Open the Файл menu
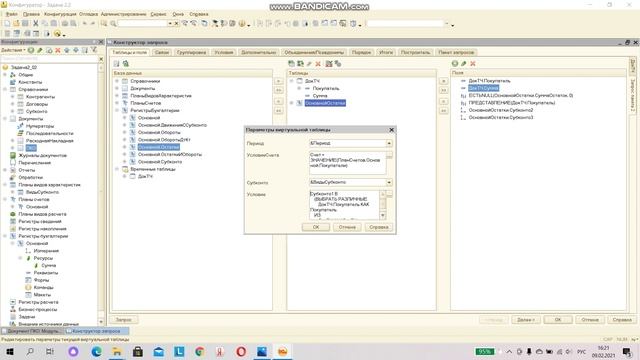640x360 pixels. [x=11, y=14]
